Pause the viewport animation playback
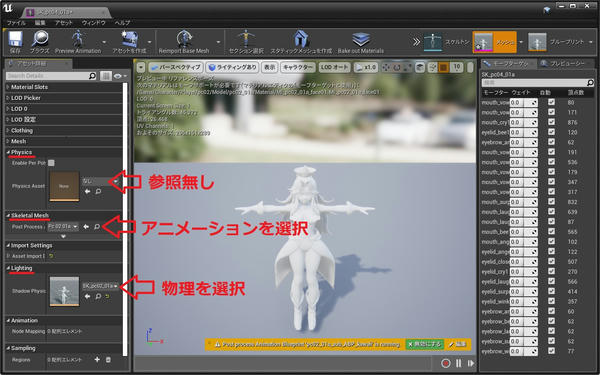The image size is (600, 375). click(x=458, y=363)
